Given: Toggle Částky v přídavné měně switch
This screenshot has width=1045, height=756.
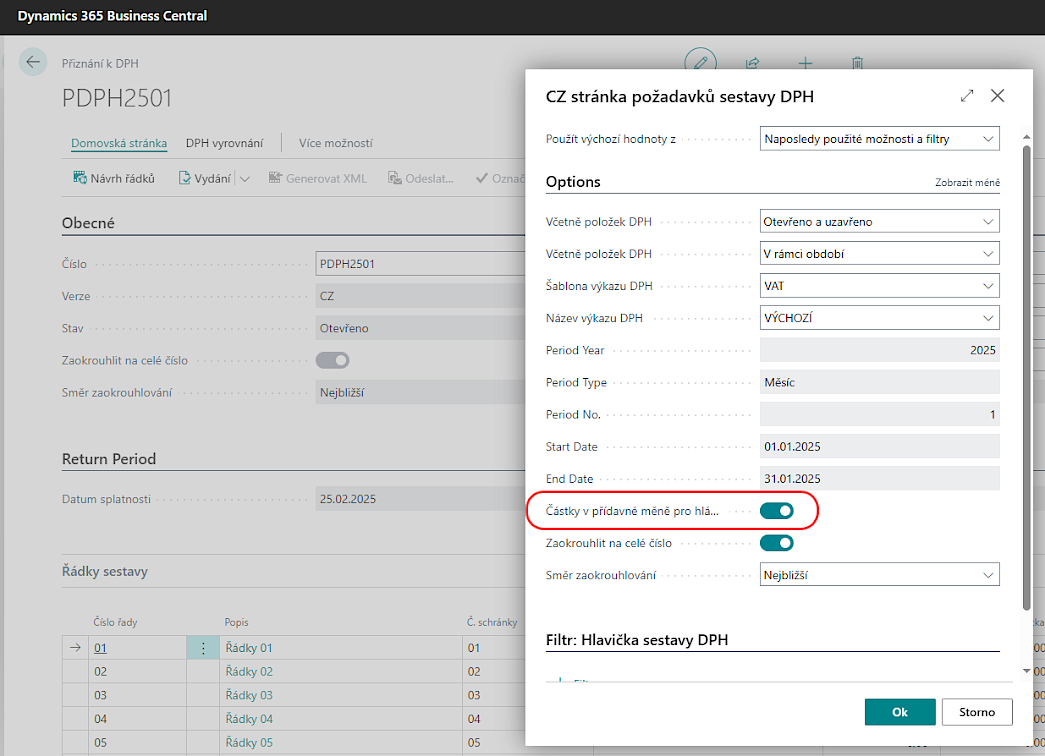Looking at the screenshot, I should click(x=776, y=511).
